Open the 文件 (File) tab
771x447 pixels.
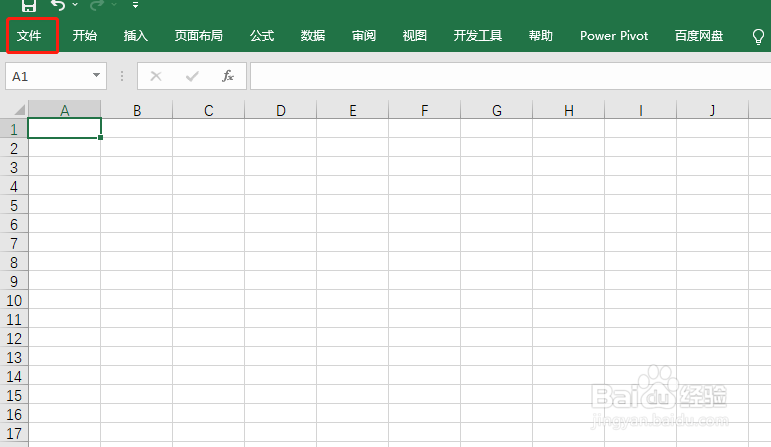click(x=29, y=35)
